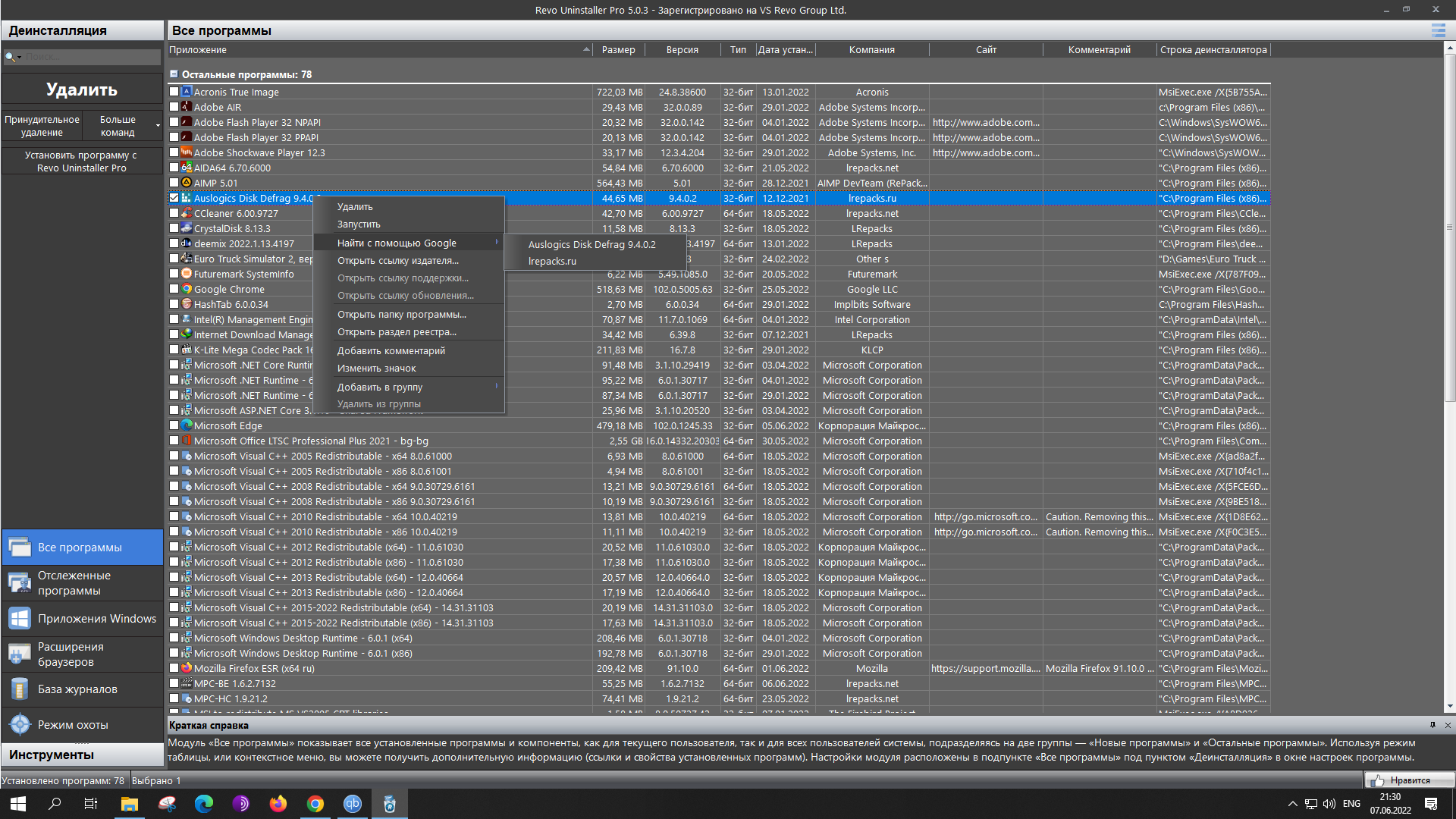1456x819 pixels.
Task: Open Windows Apps sidebar icon
Action: coord(20,619)
